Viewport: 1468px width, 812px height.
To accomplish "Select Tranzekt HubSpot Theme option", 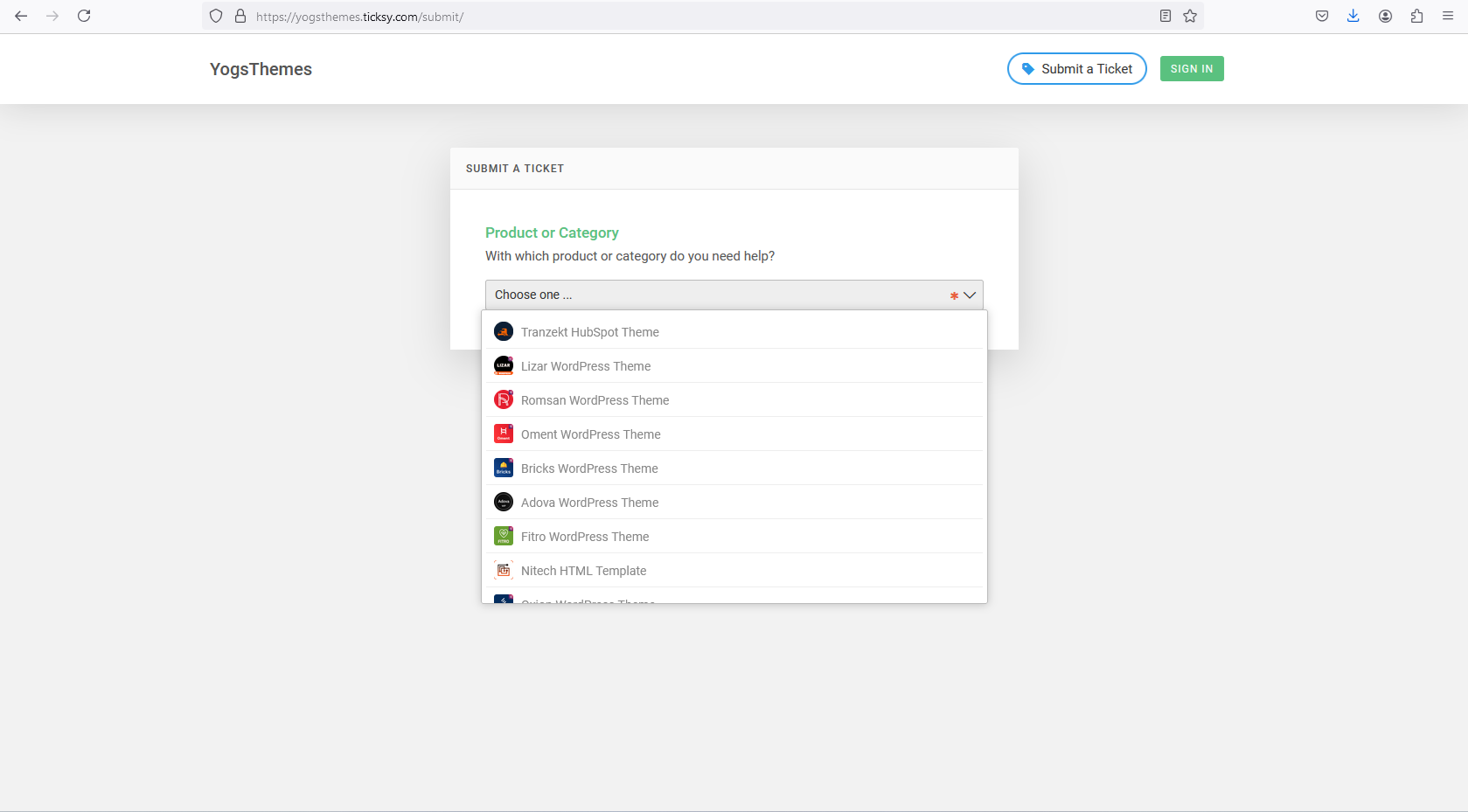I will (734, 332).
